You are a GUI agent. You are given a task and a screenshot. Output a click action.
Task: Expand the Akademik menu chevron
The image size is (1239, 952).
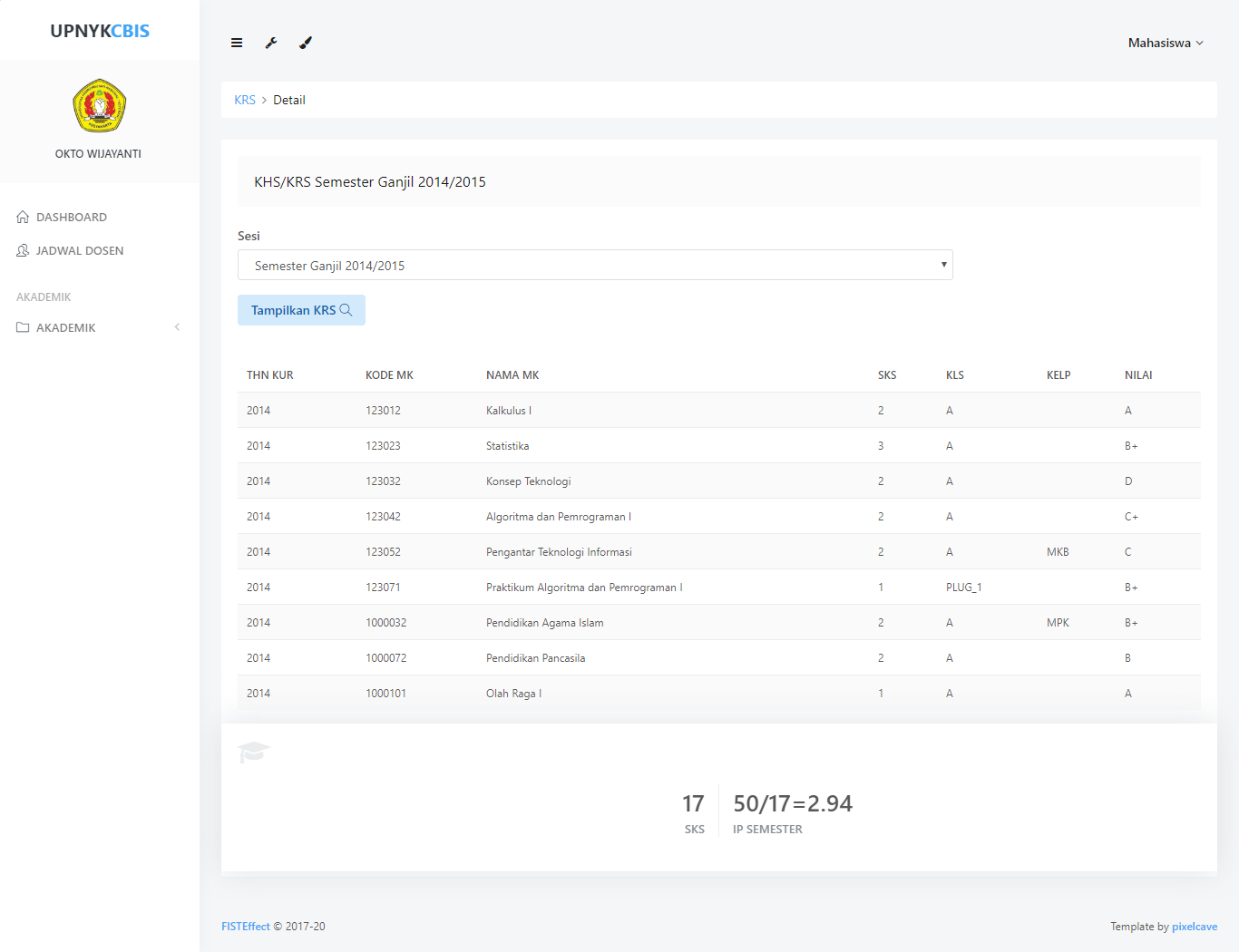pos(177,327)
